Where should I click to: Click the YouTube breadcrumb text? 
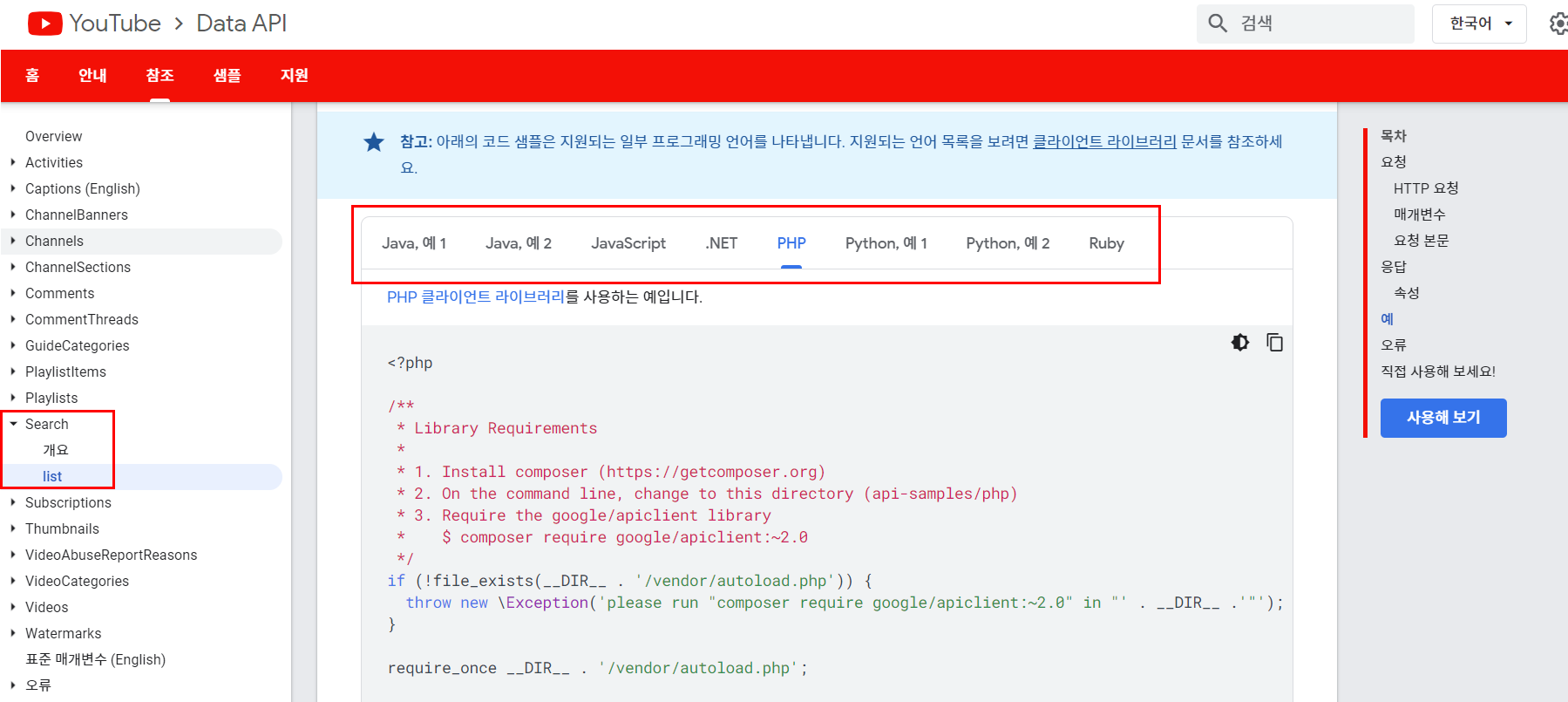(x=115, y=24)
